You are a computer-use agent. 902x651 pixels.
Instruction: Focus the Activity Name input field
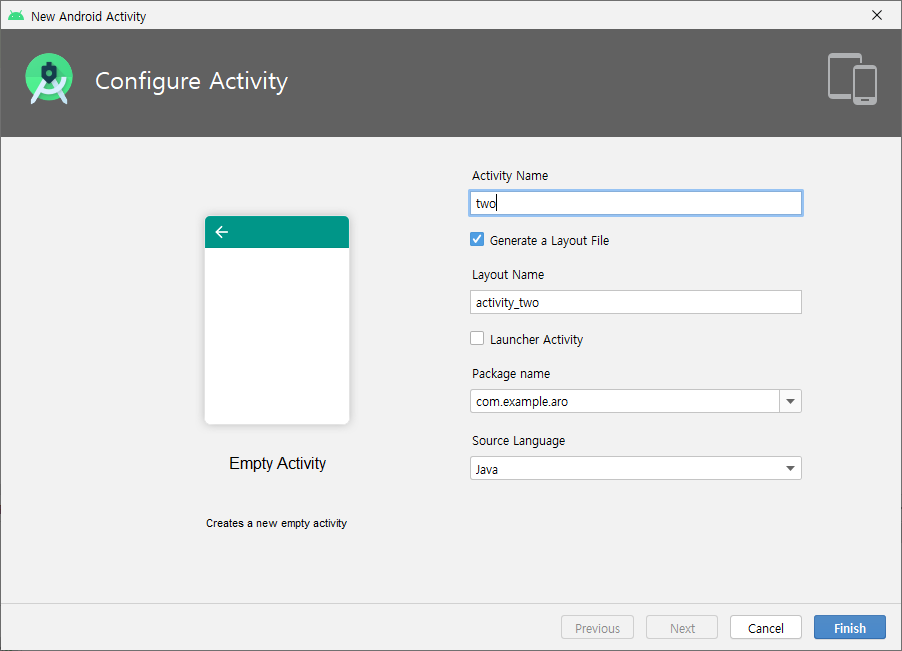[636, 203]
